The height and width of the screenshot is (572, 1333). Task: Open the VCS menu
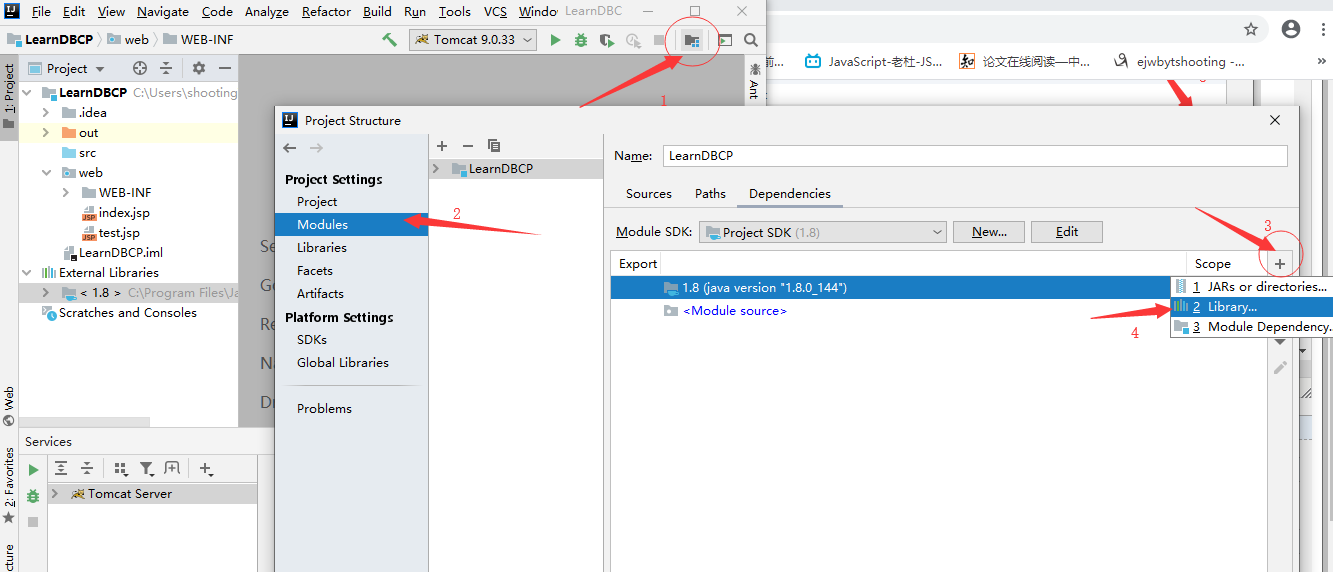[x=495, y=12]
